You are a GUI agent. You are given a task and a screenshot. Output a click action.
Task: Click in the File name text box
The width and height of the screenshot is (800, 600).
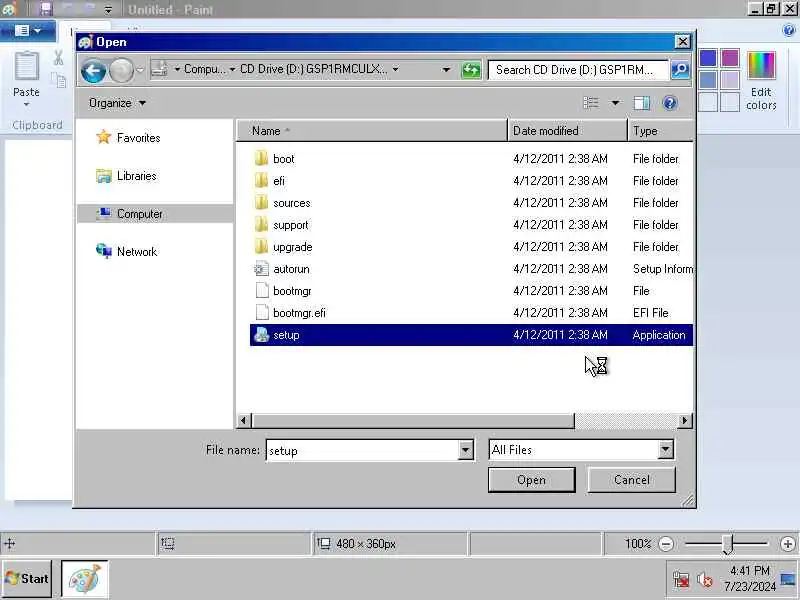coord(362,450)
